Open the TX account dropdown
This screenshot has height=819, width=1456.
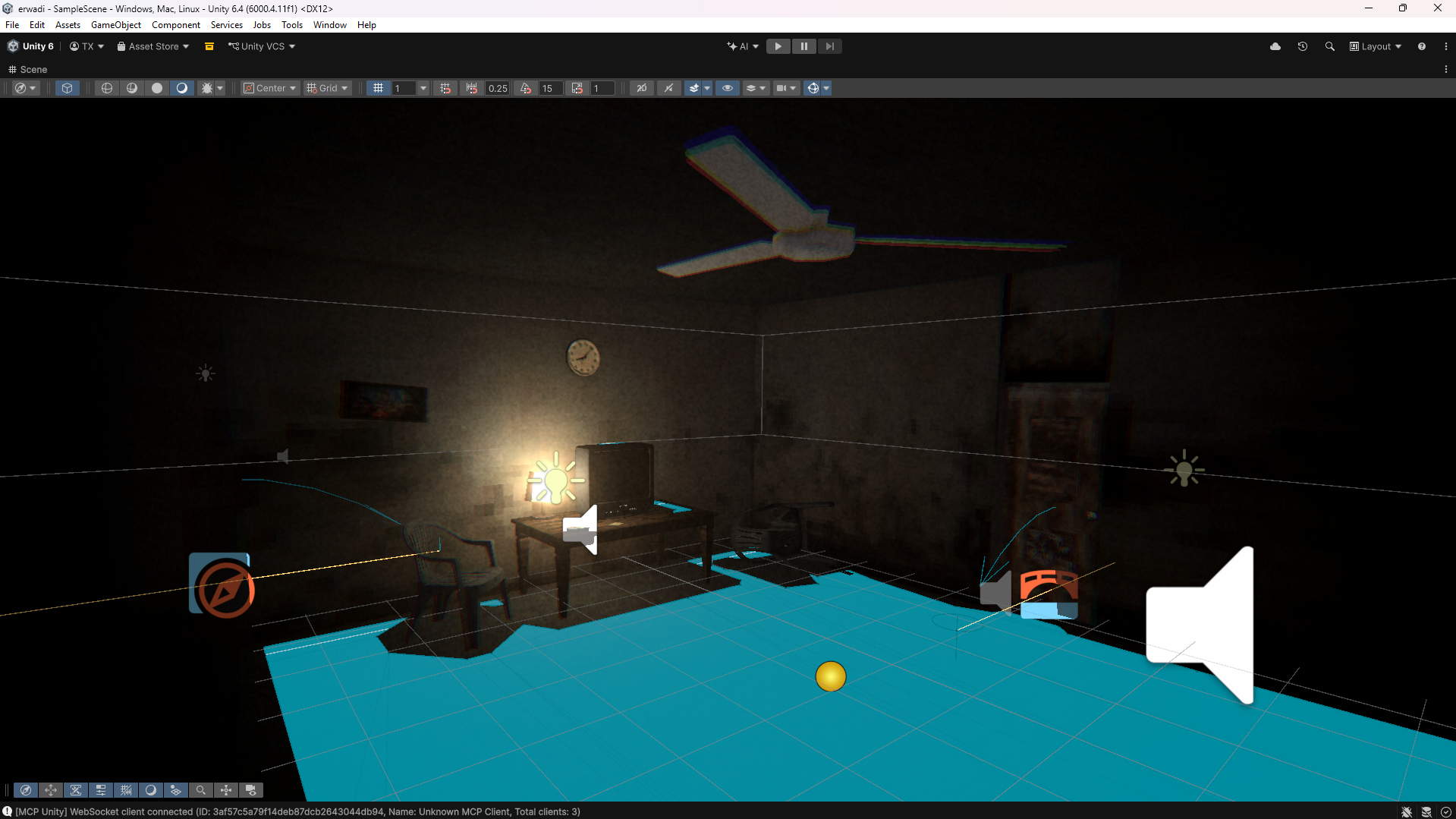(x=86, y=46)
